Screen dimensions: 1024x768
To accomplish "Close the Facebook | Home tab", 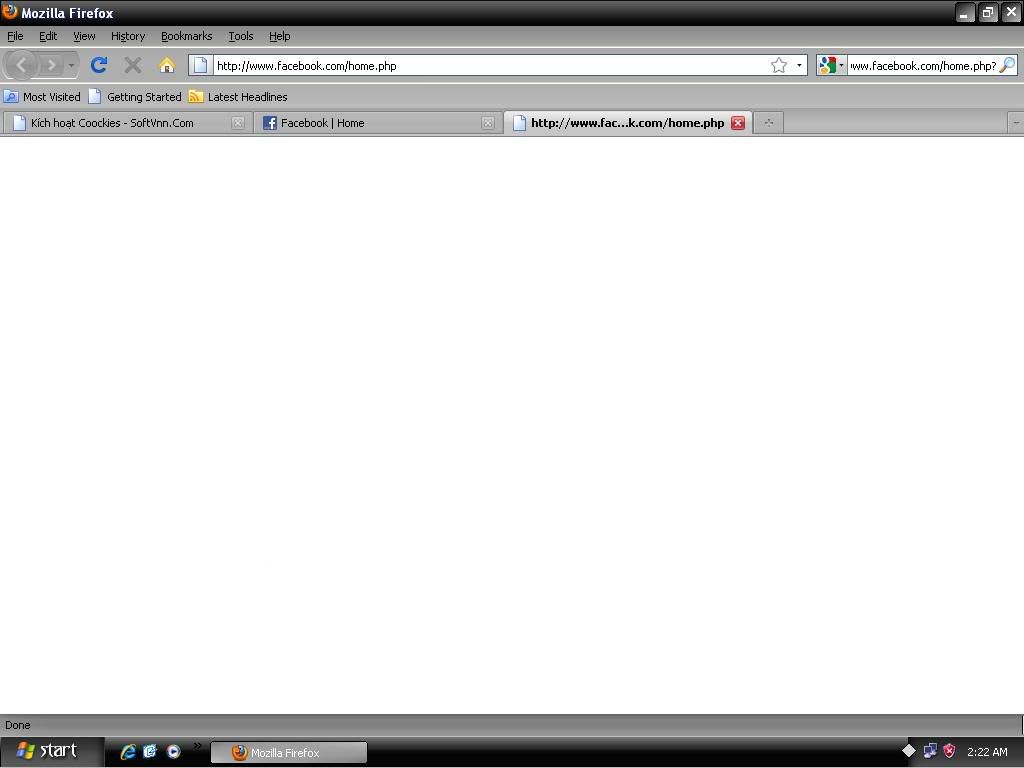I will coord(487,123).
